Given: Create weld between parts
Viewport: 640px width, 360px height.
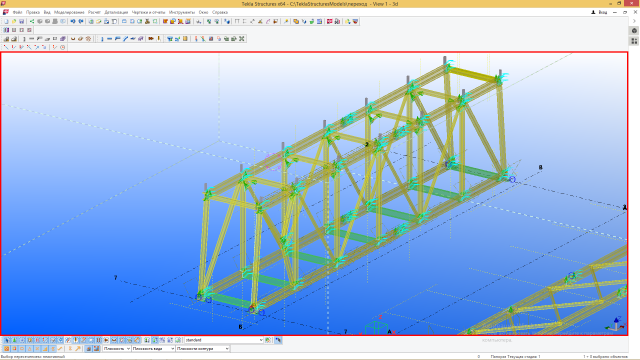Looking at the screenshot, I should pyautogui.click(x=159, y=39).
